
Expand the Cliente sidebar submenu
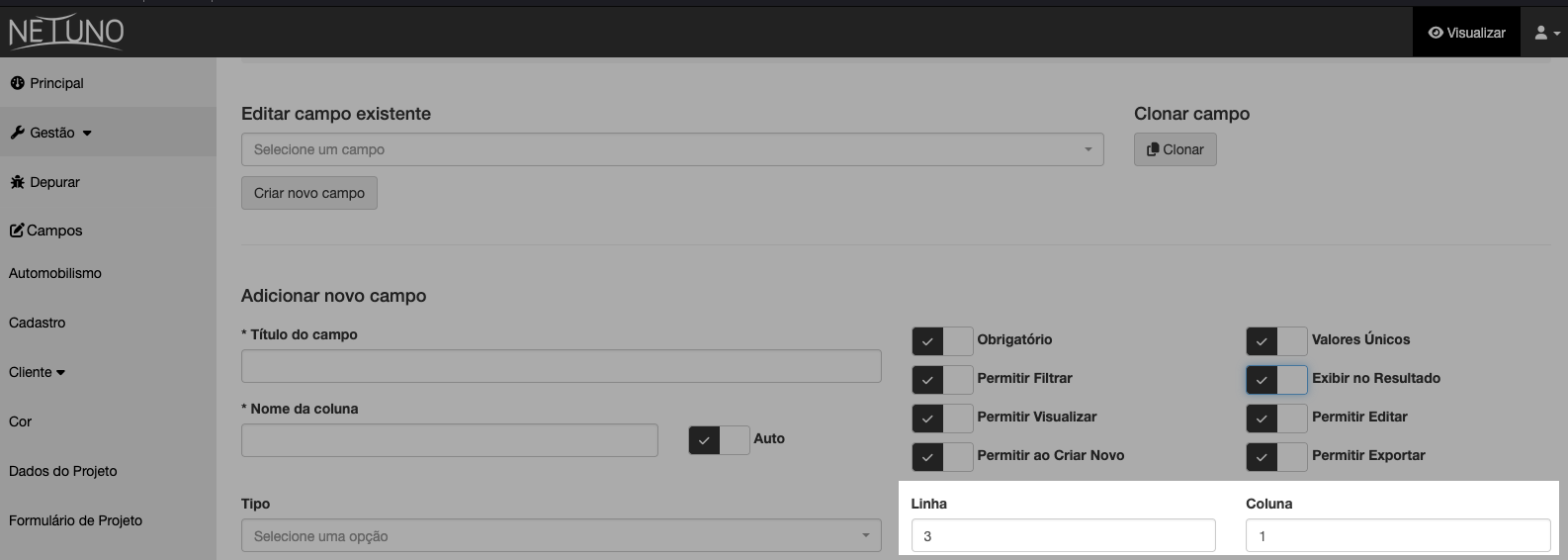coord(38,372)
